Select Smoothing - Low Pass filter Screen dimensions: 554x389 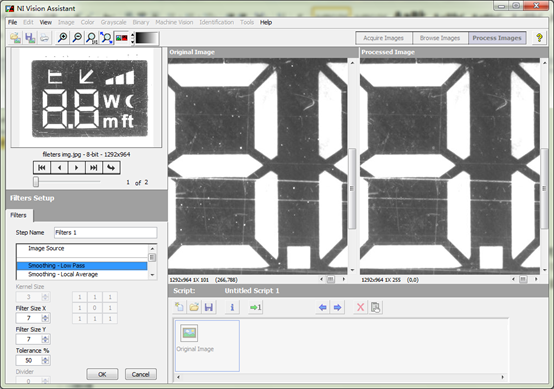(x=82, y=265)
